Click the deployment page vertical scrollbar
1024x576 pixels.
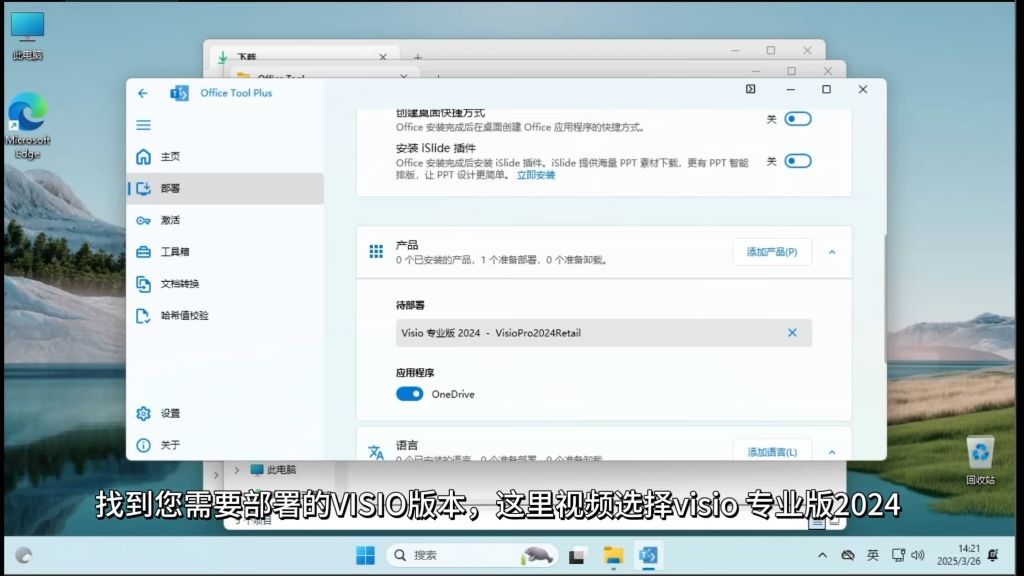(885, 298)
